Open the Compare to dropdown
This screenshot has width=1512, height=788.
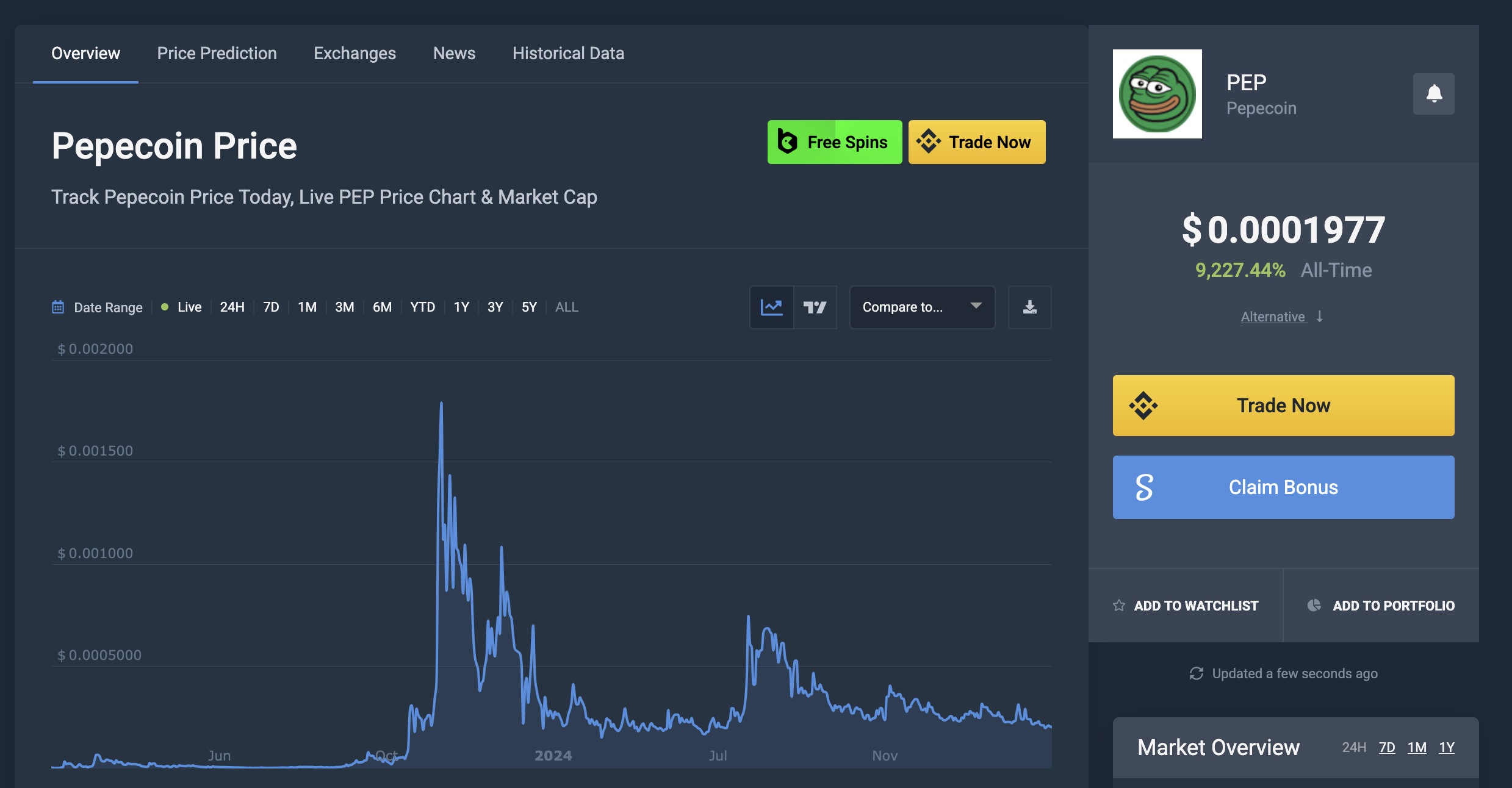[x=921, y=307]
